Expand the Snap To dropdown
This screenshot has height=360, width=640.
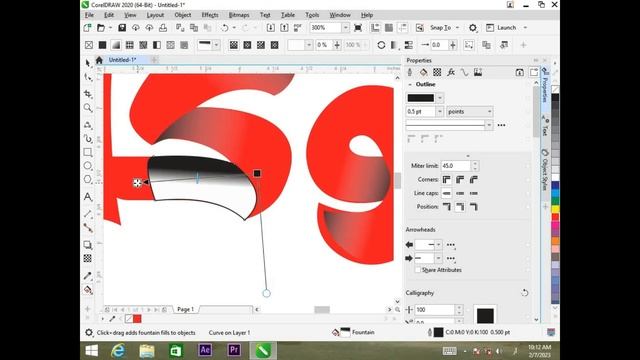pos(457,28)
